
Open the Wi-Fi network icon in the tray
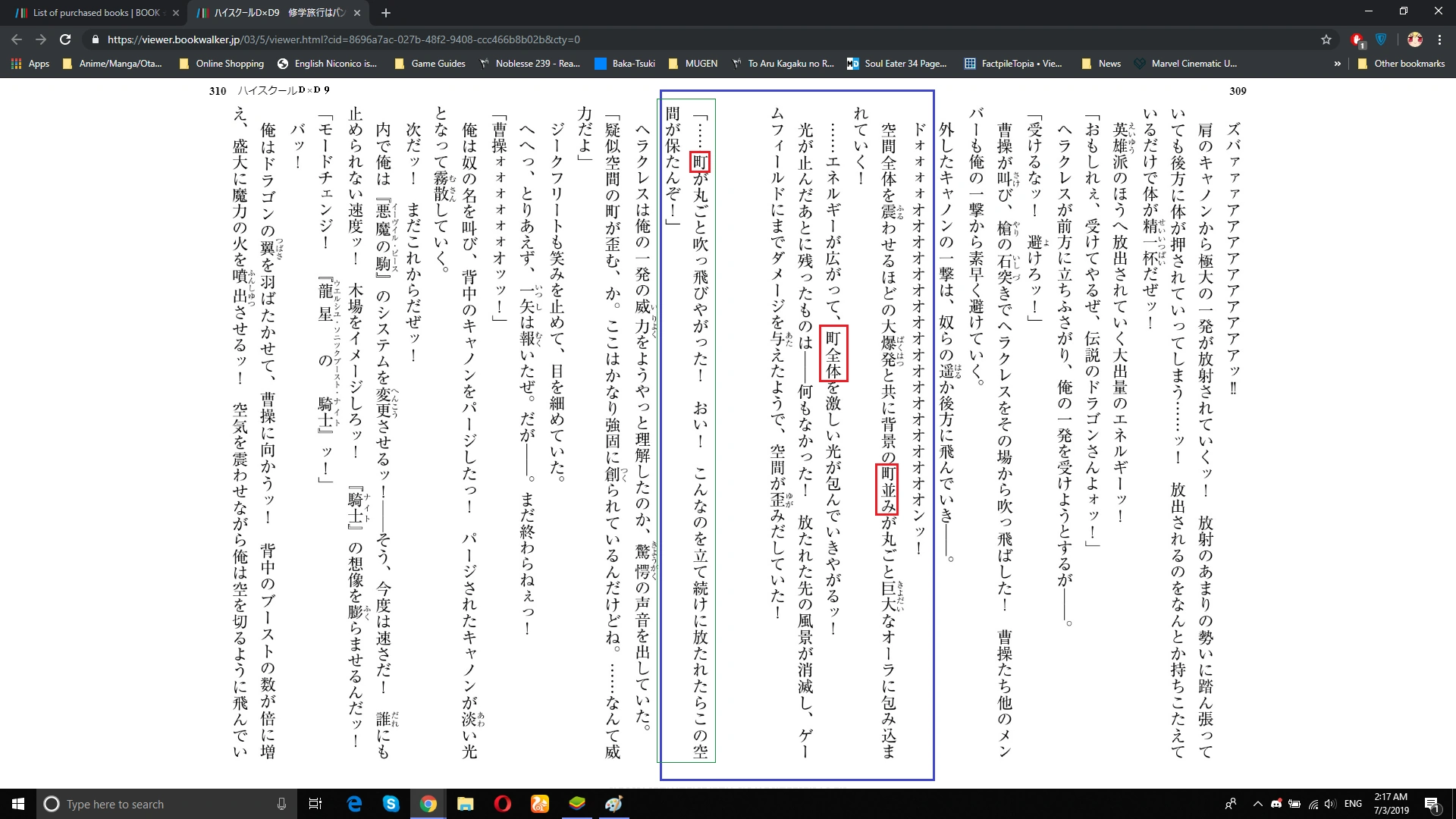pos(1313,804)
